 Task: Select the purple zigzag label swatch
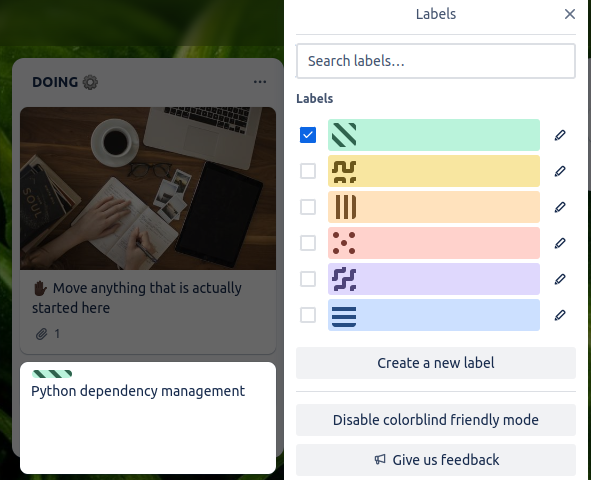pyautogui.click(x=434, y=279)
